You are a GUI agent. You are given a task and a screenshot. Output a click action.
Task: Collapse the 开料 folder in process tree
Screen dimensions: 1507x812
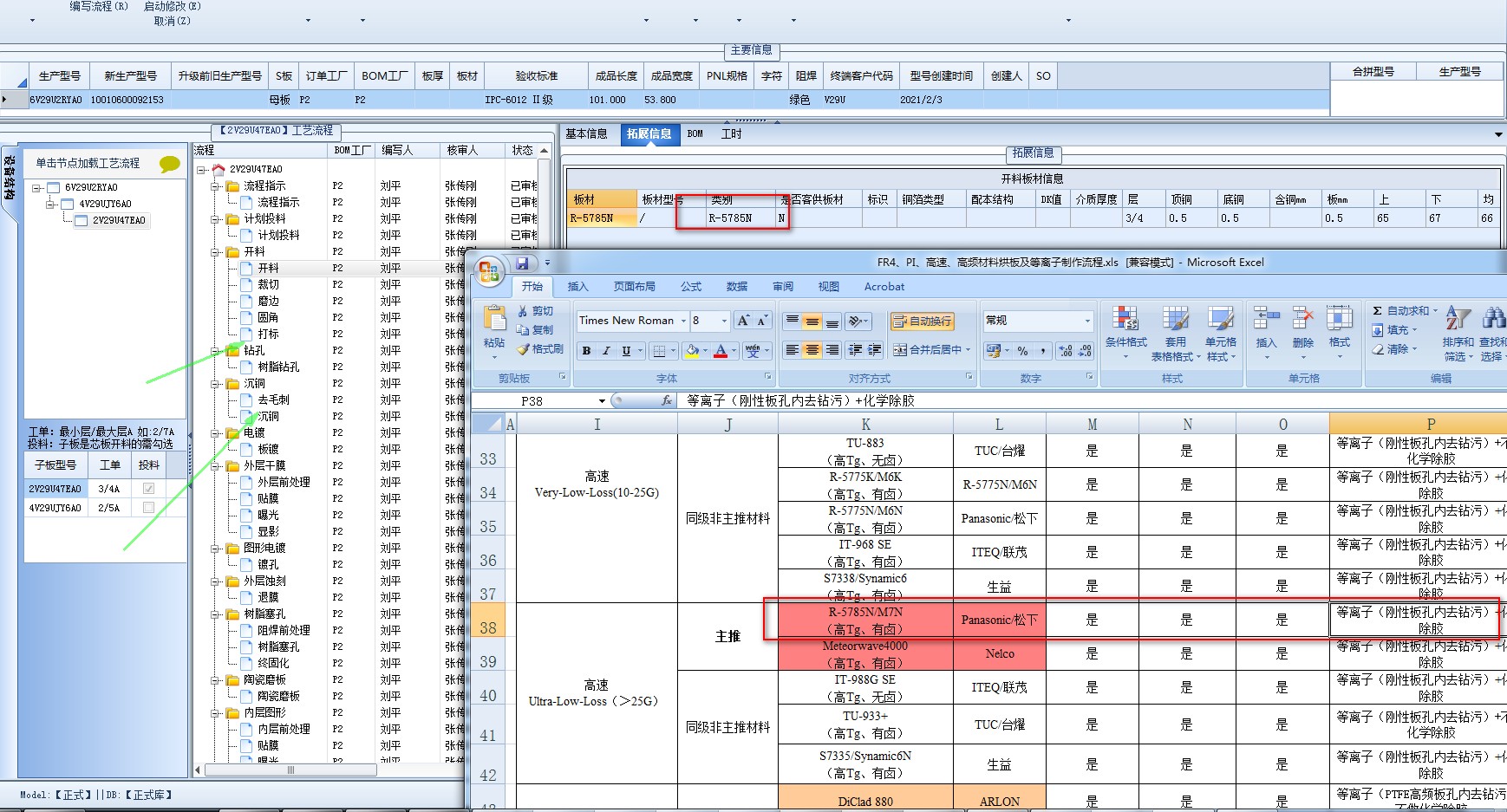tap(215, 252)
